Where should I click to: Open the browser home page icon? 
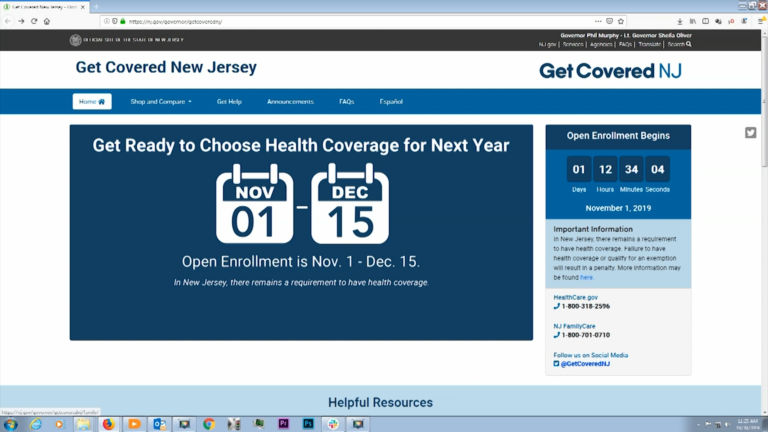coord(47,22)
